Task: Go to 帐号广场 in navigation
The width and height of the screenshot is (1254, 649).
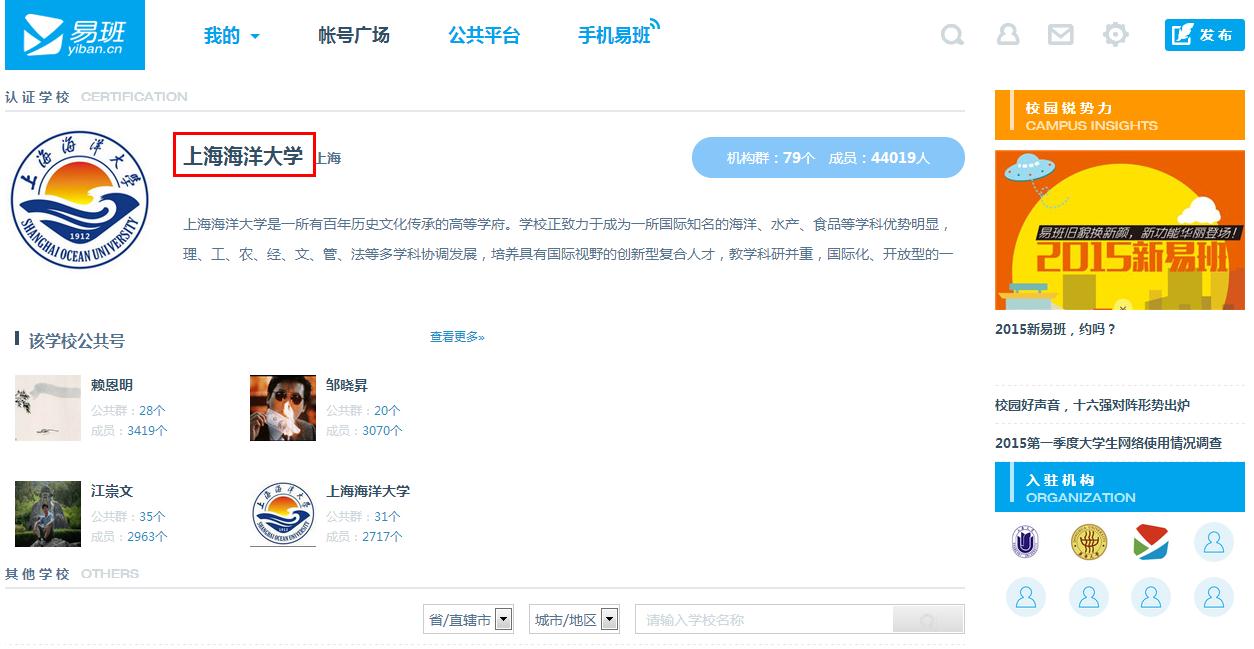Action: click(353, 36)
